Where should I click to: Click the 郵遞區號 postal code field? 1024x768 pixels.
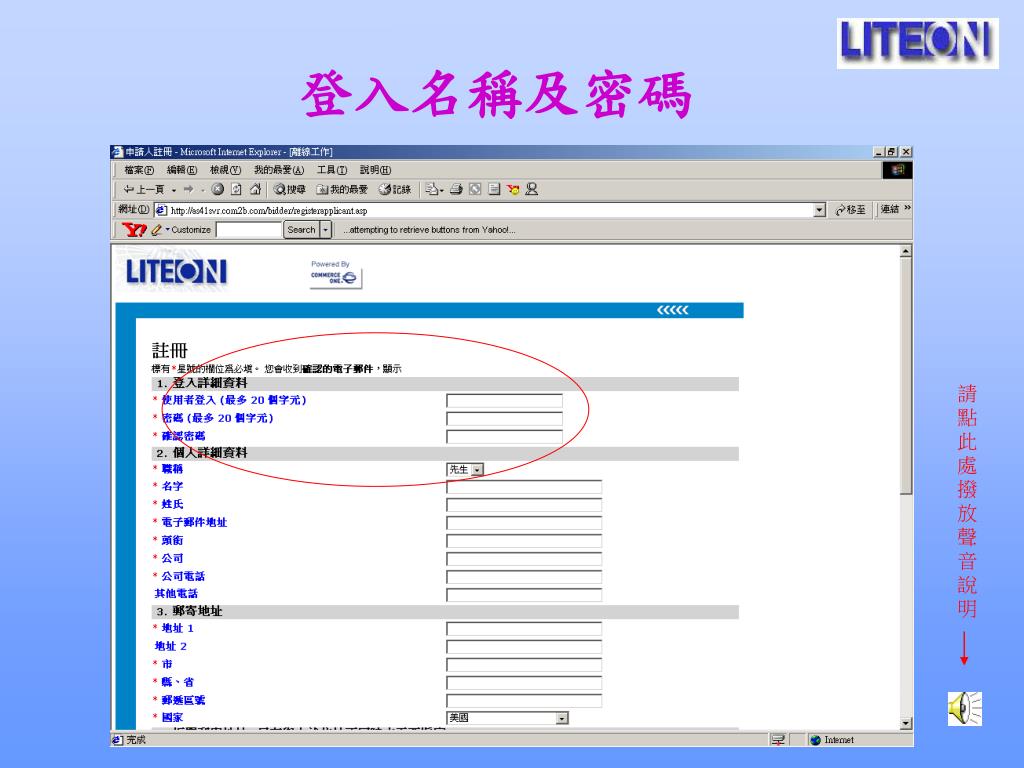(524, 701)
